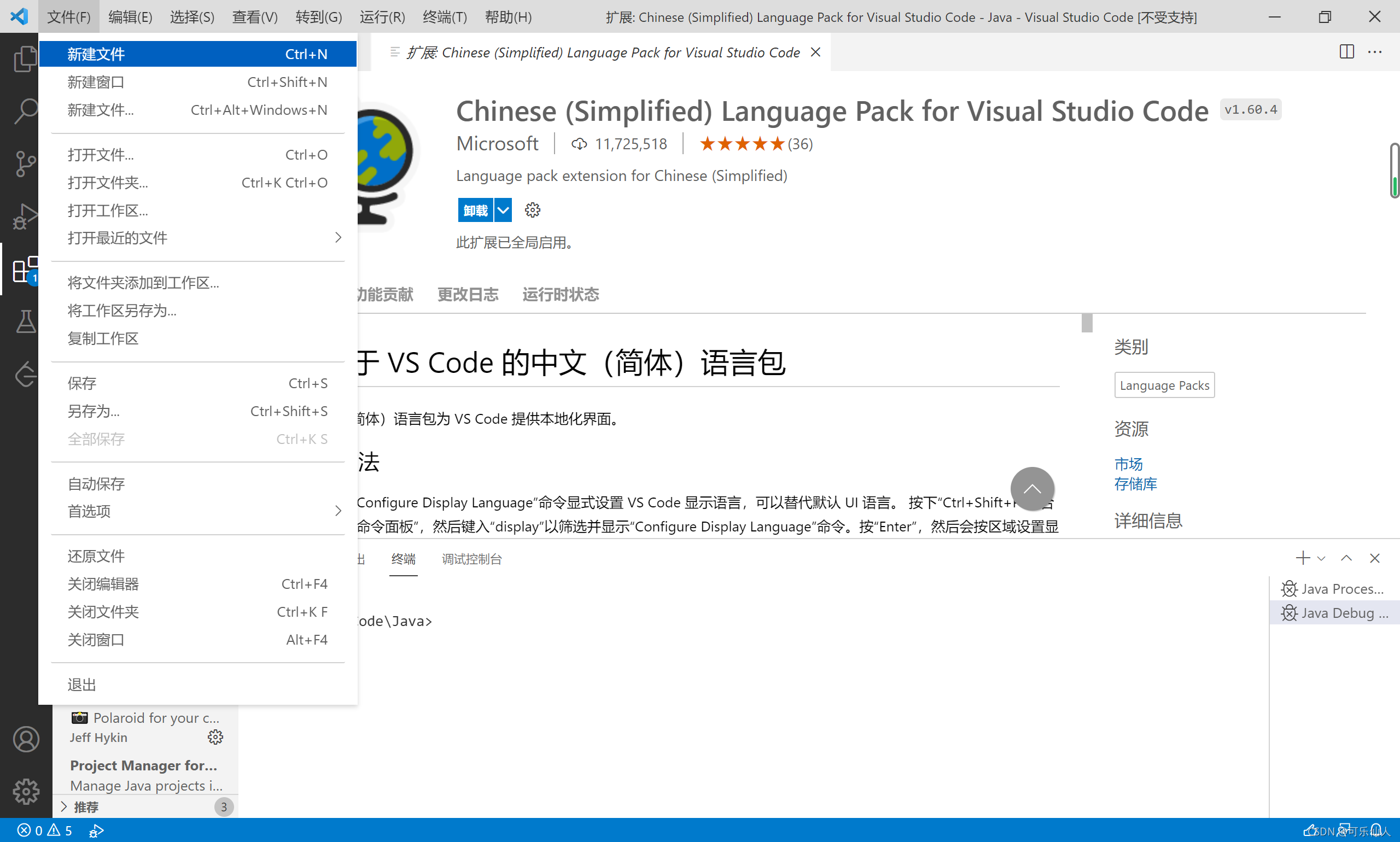This screenshot has width=1400, height=842.
Task: Choose 保存 Ctrl+S from the menu
Action: click(198, 383)
